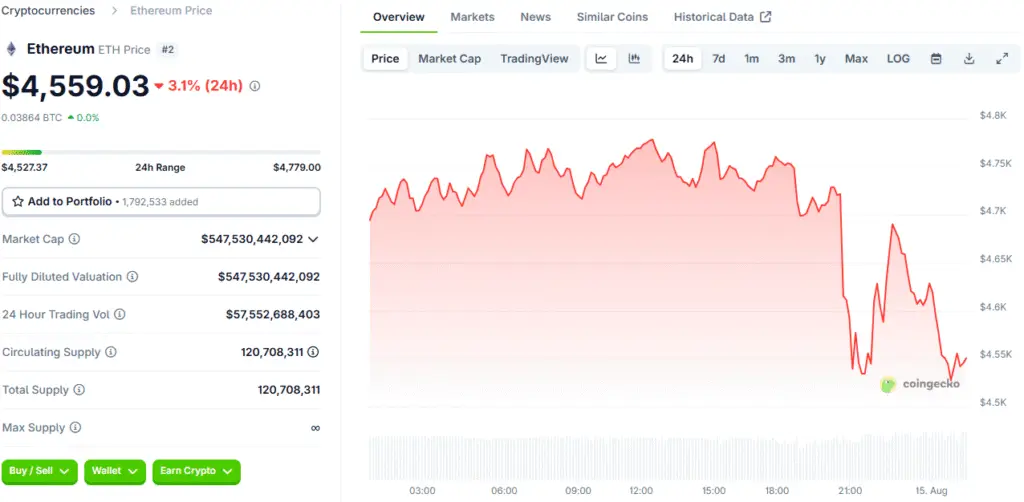Click the Max Supply info icon
This screenshot has height=502, width=1024.
coord(75,428)
